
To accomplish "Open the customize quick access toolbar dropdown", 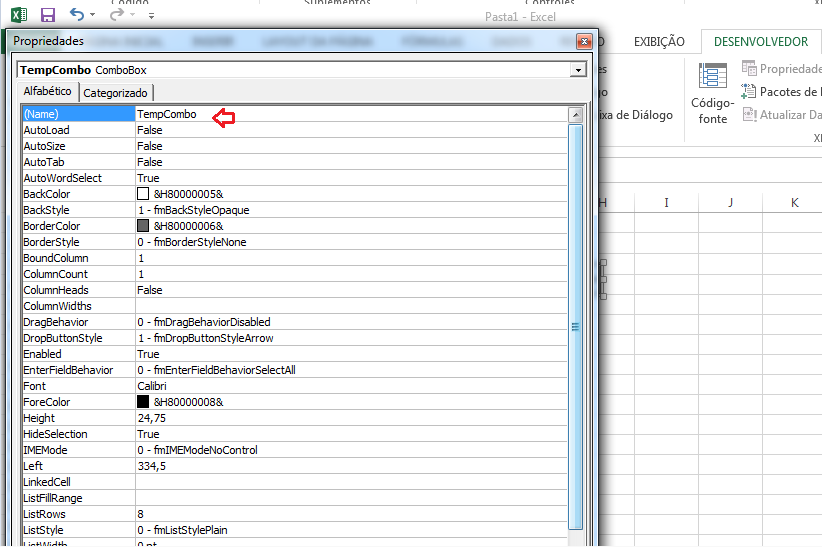I will pyautogui.click(x=151, y=16).
